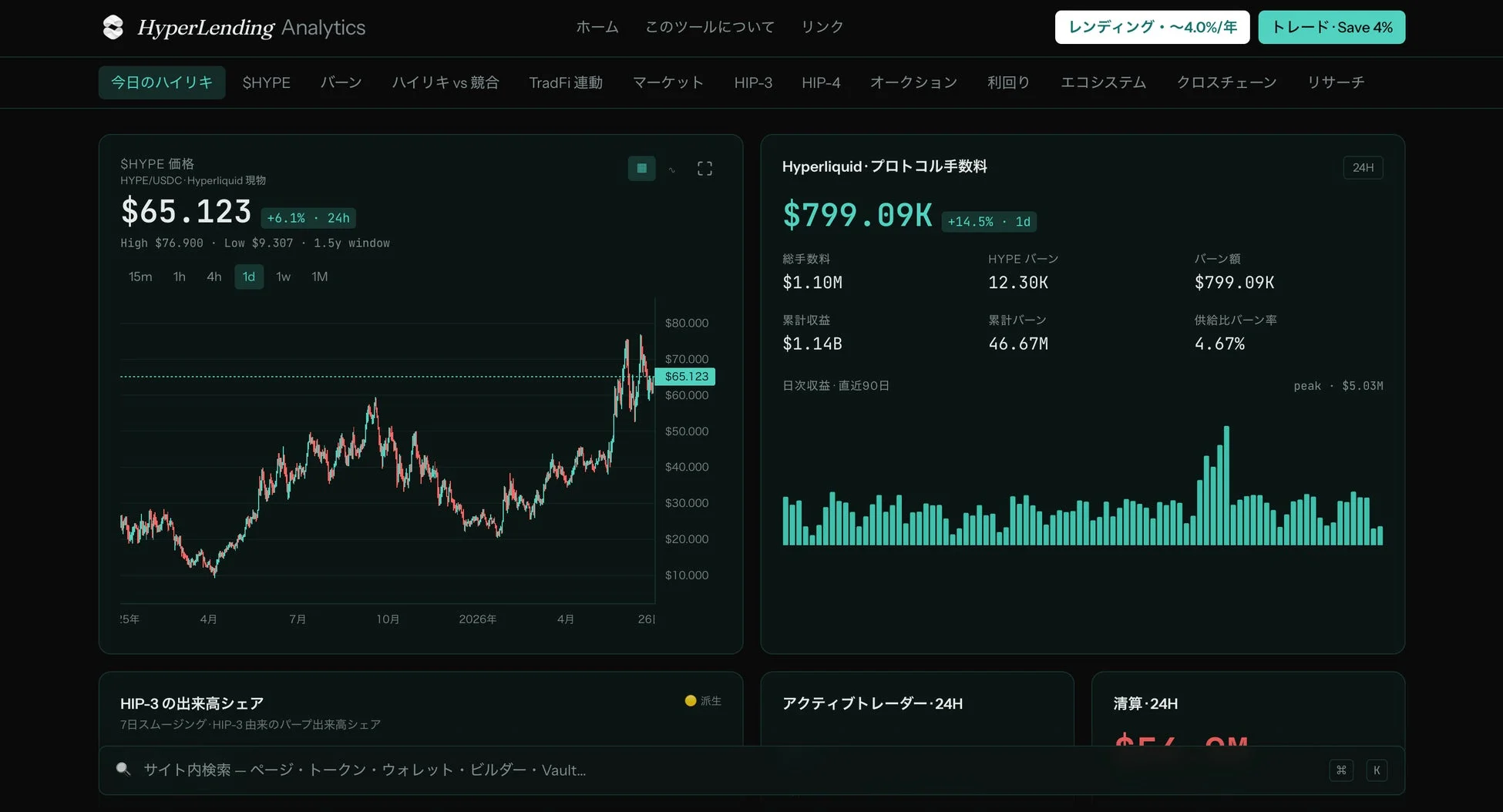Click the 総手数料 value $1.10M
This screenshot has width=1503, height=812.
[x=812, y=283]
